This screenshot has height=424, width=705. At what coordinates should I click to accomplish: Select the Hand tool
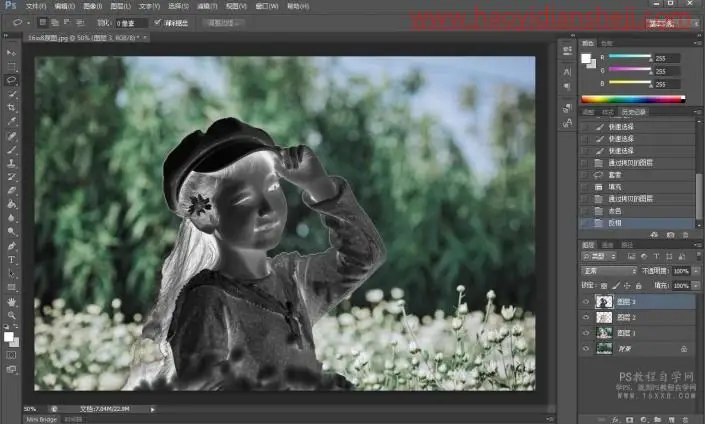(11, 302)
